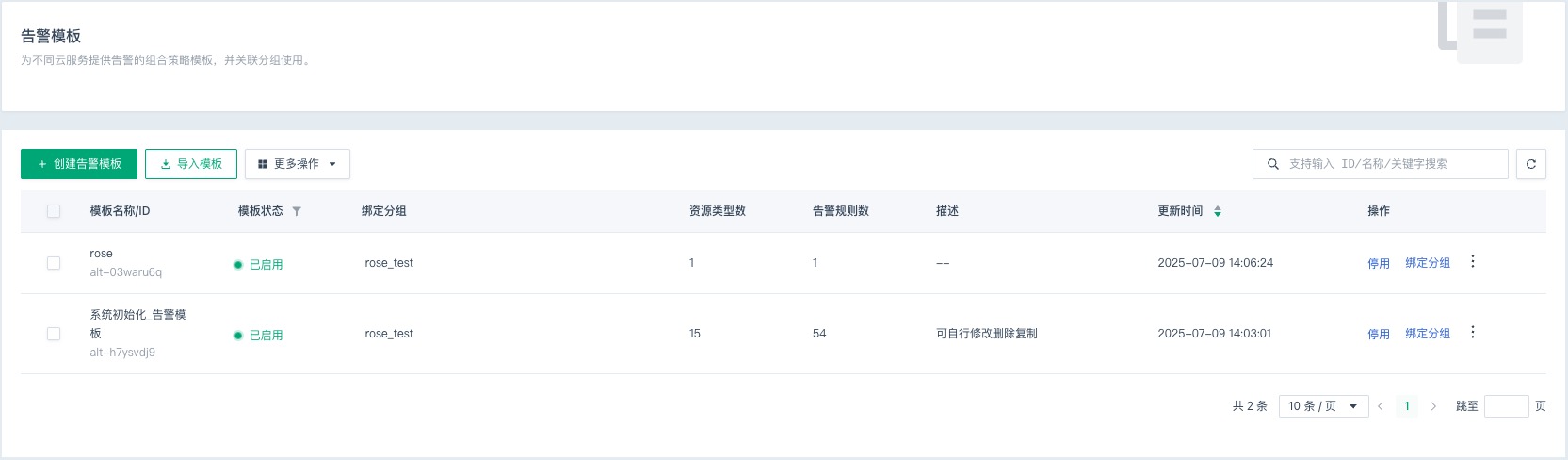Click the 跳至 page number input
The height and width of the screenshot is (460, 1568).
(x=1506, y=406)
